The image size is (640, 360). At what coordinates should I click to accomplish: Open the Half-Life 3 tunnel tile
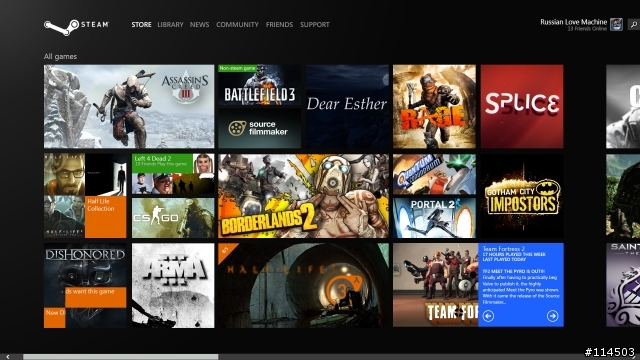(303, 285)
